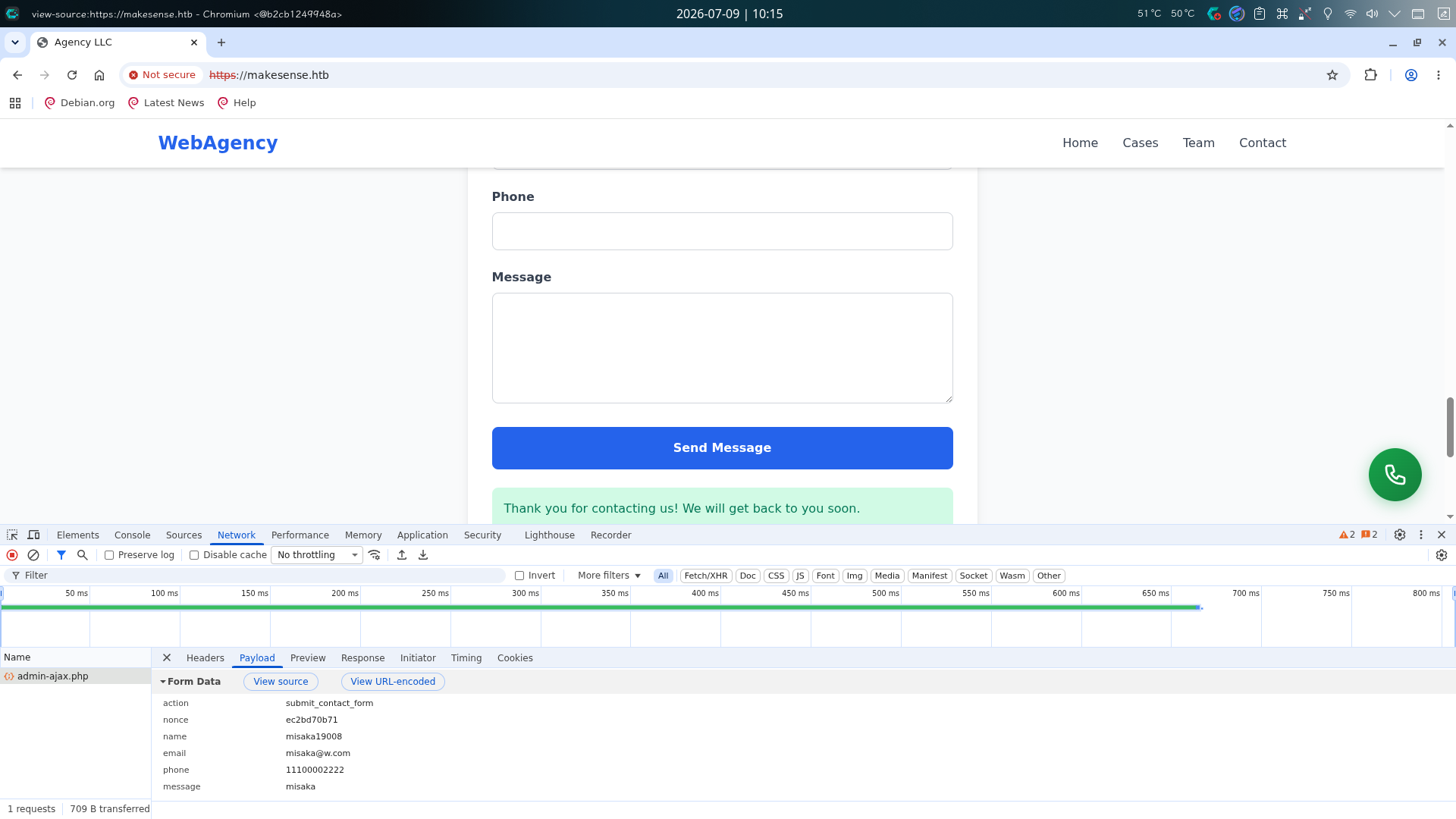
Task: Stop recording network log
Action: click(x=12, y=555)
